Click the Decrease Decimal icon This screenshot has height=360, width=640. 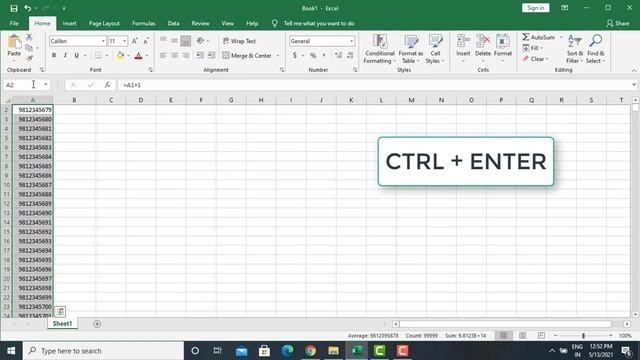click(x=350, y=55)
